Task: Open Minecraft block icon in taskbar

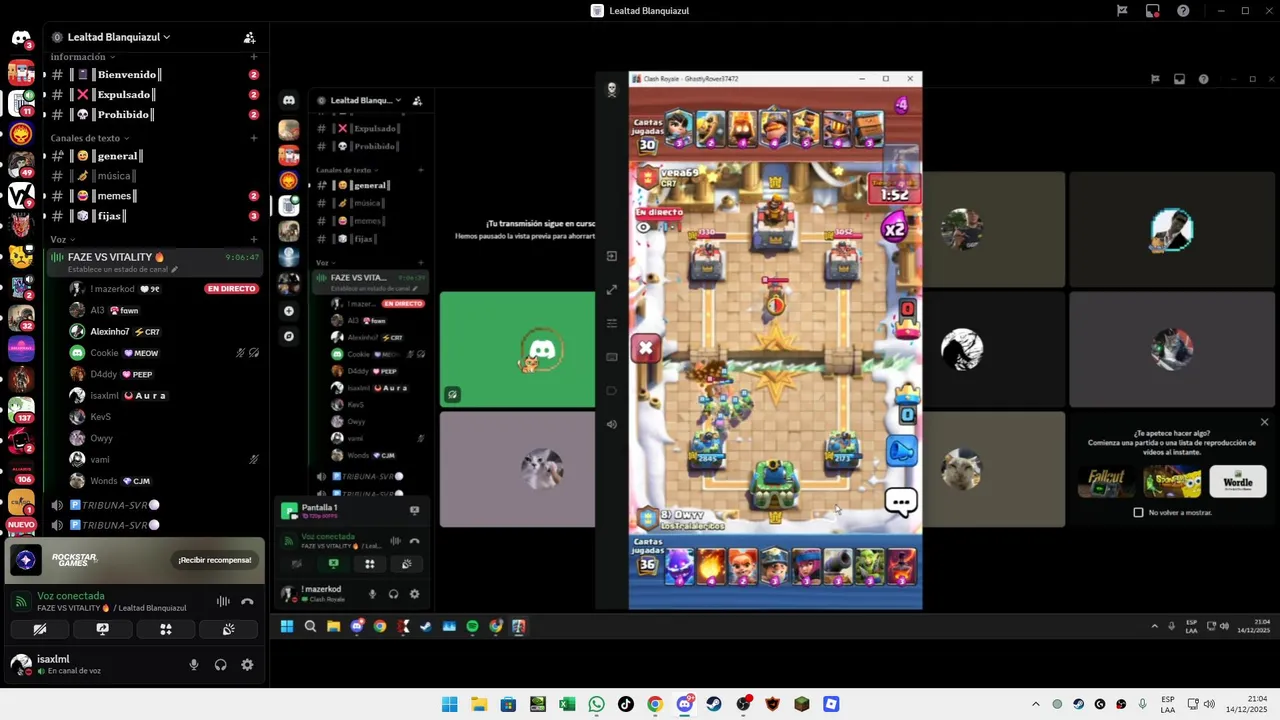Action: tap(801, 704)
